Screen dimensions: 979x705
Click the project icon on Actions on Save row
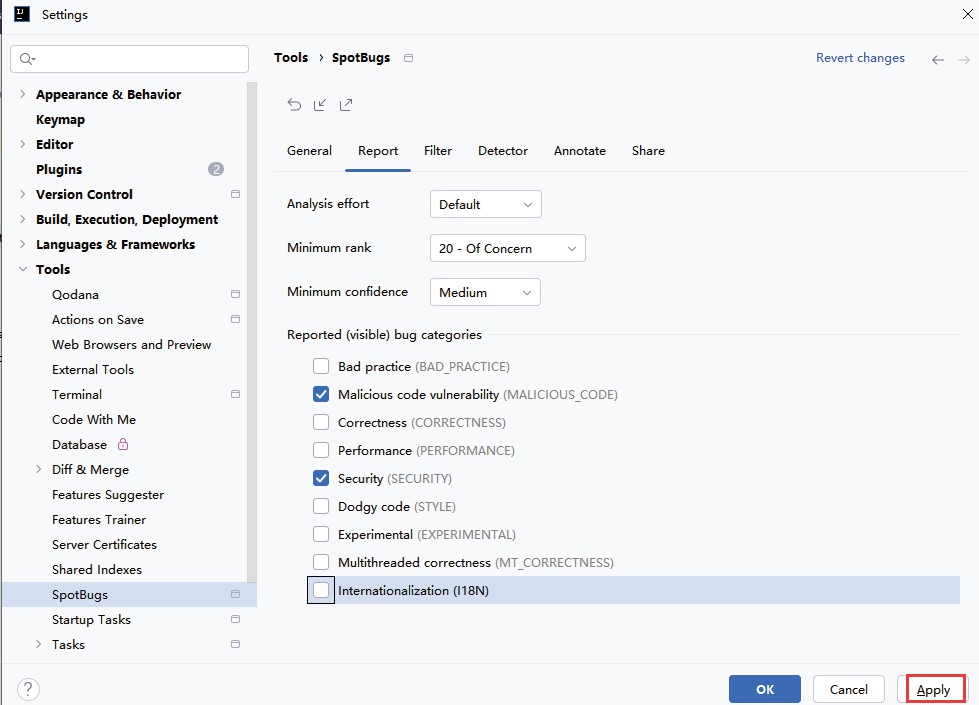click(x=235, y=319)
